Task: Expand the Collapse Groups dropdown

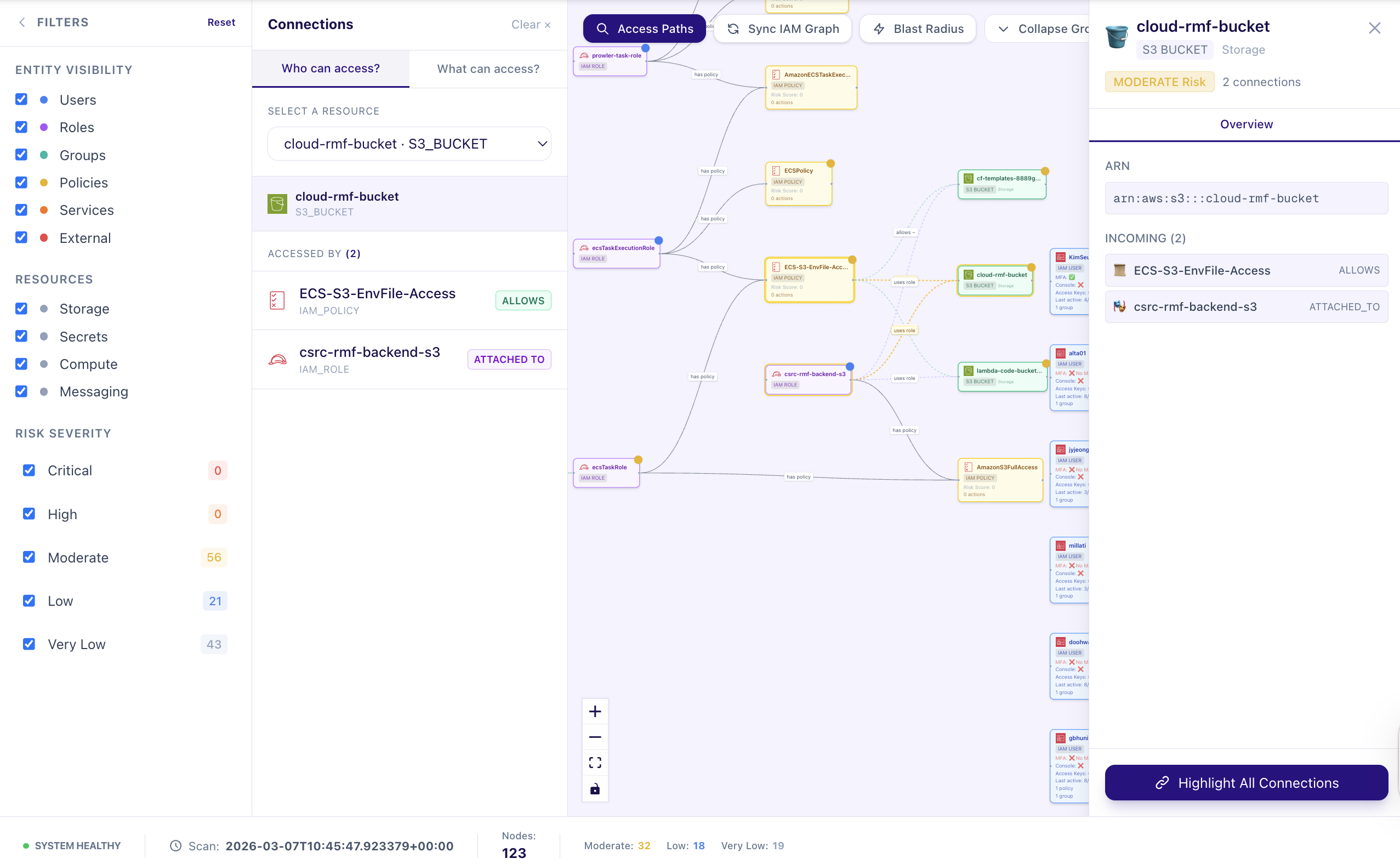Action: click(1037, 29)
